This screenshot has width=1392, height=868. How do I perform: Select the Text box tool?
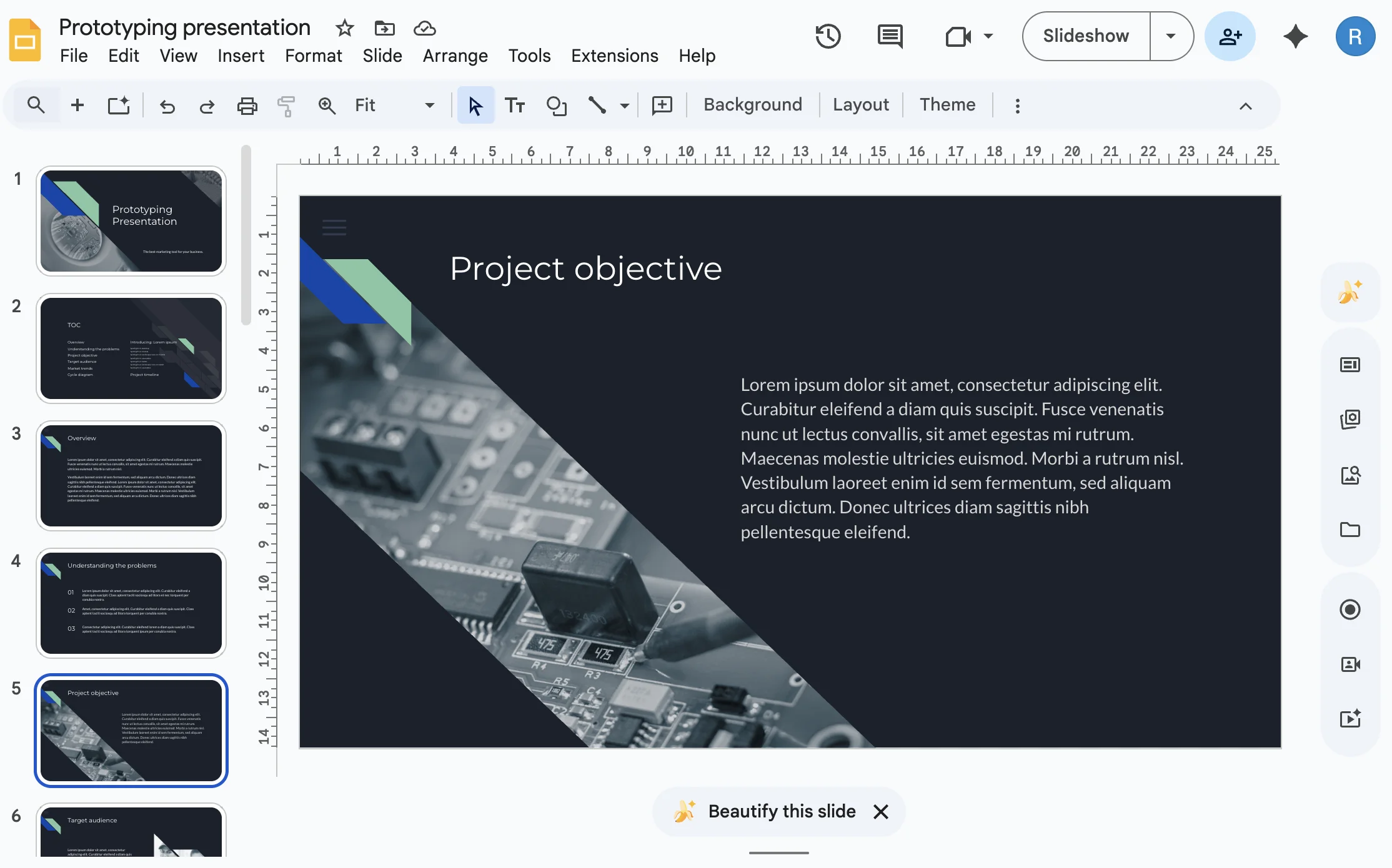[515, 105]
